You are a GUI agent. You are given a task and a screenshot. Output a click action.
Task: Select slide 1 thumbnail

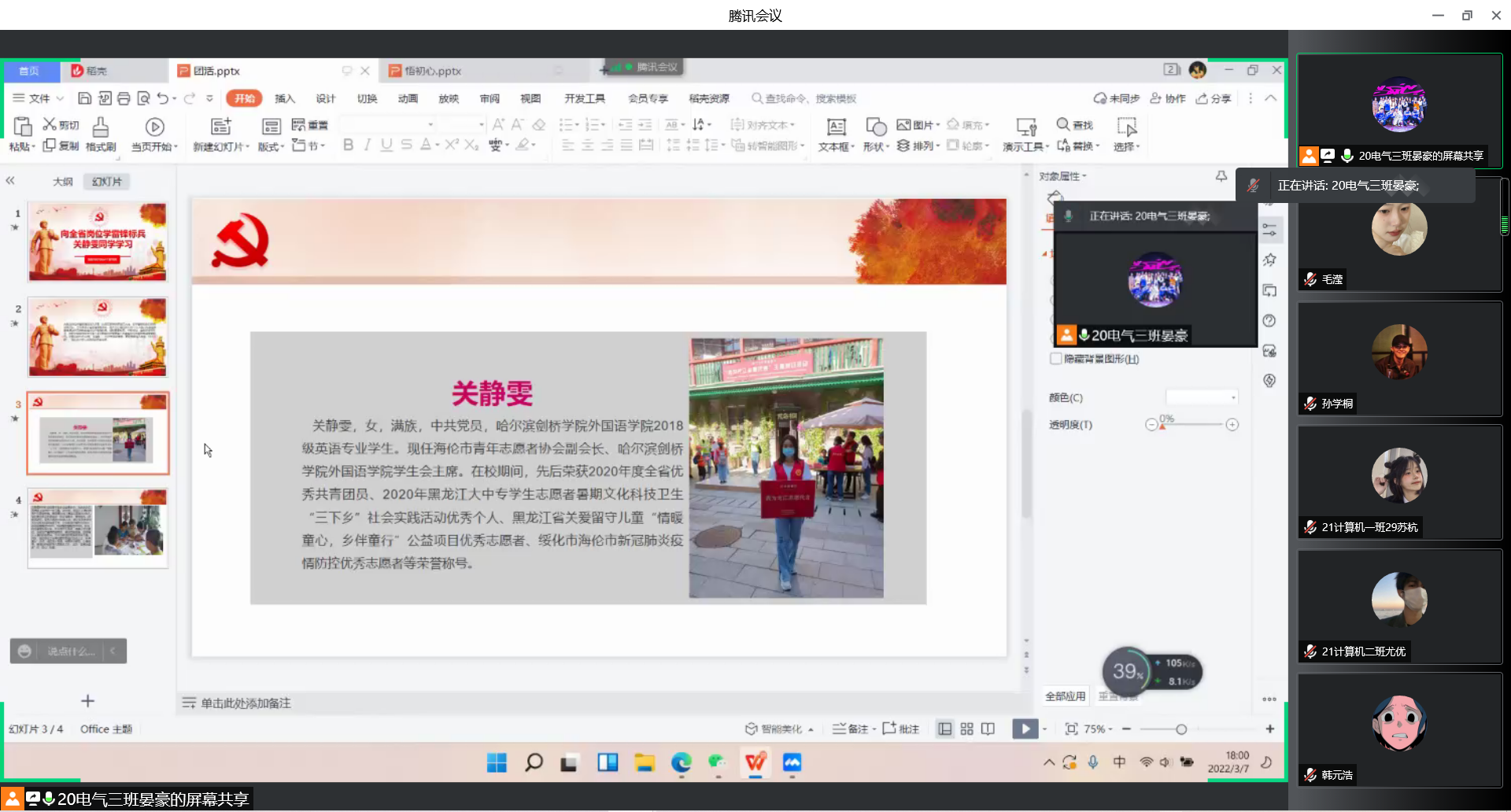(98, 242)
